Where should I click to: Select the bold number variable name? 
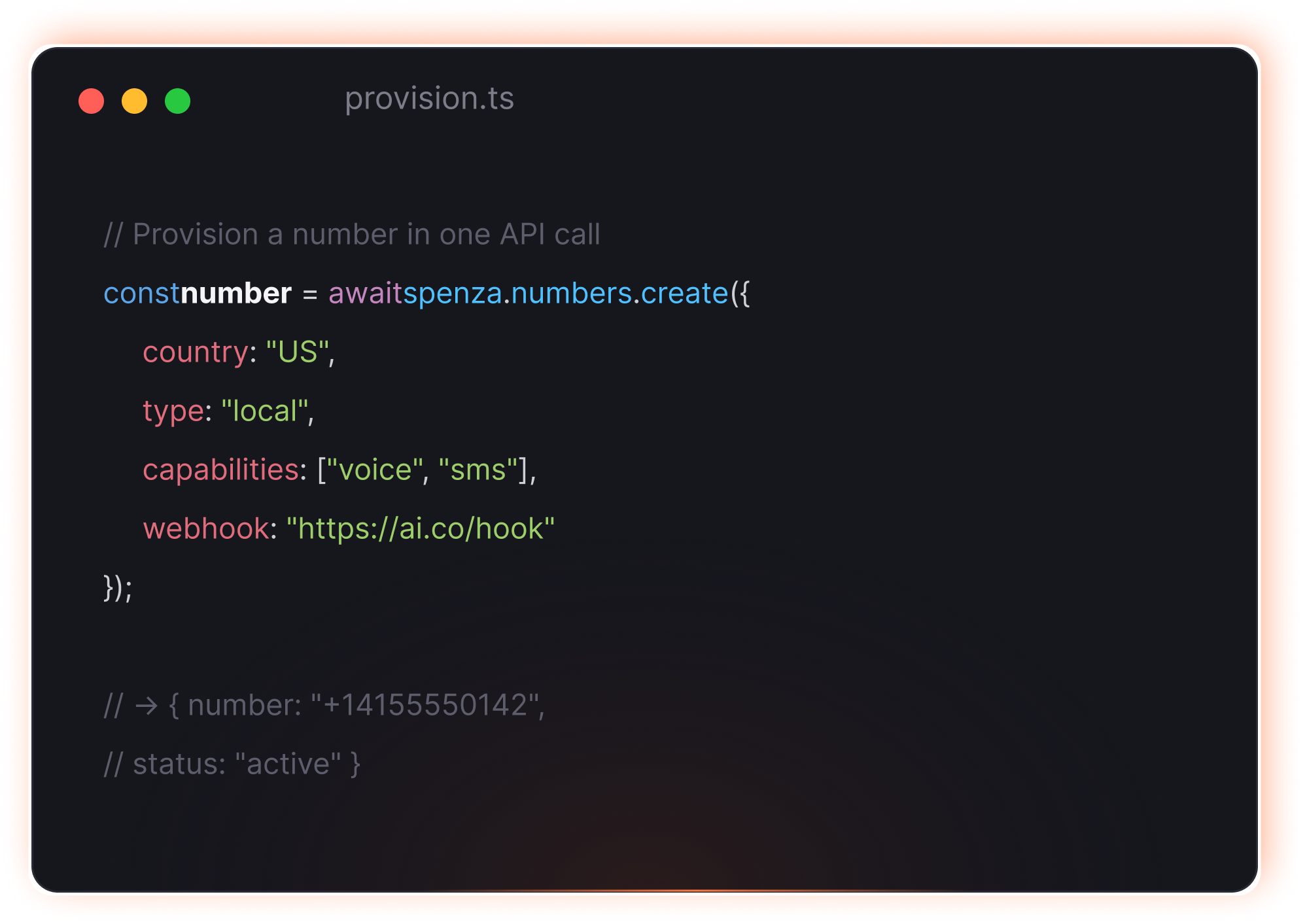(x=236, y=293)
